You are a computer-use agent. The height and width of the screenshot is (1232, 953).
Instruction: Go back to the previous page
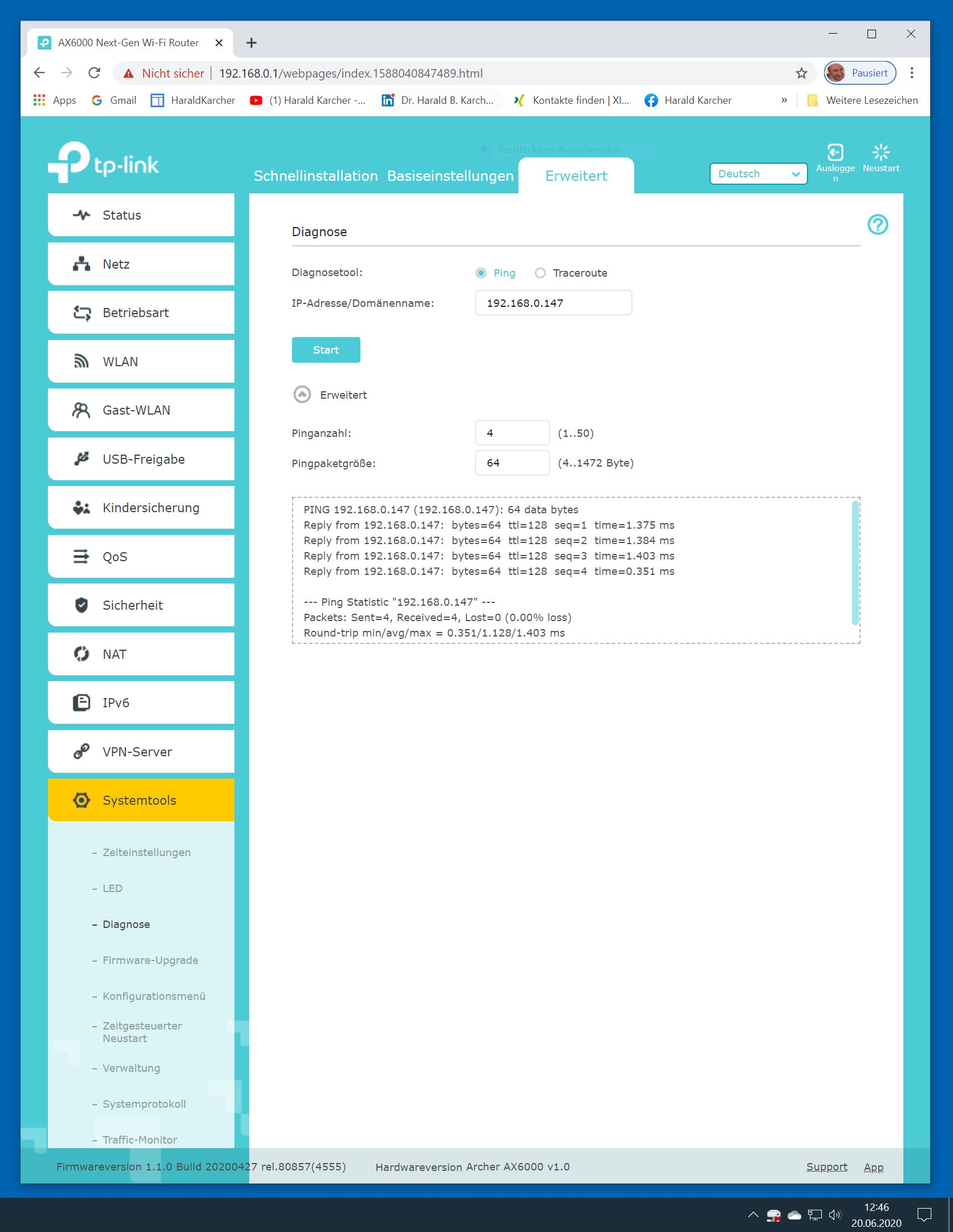[39, 73]
